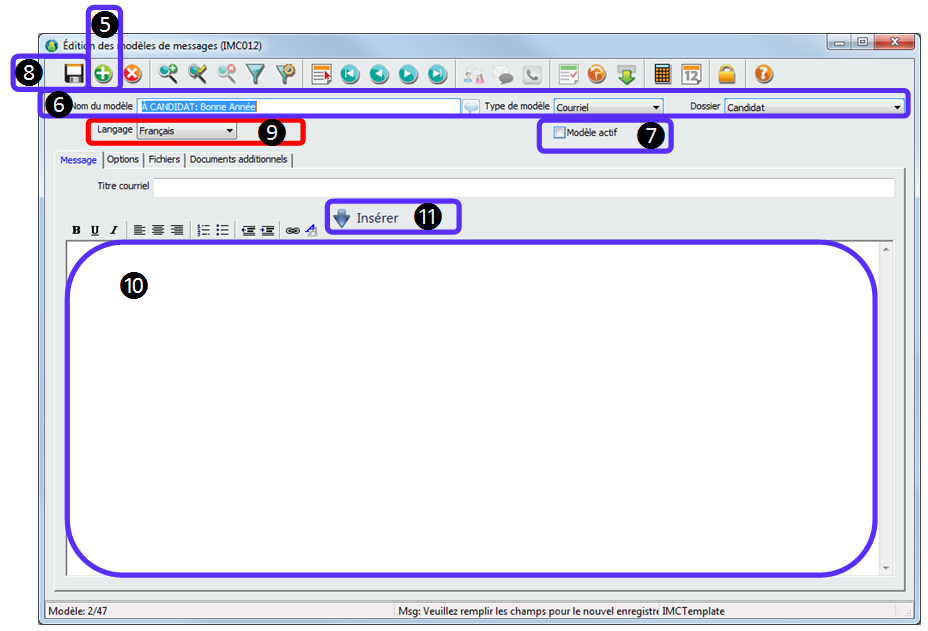
Task: Open help with the question mark icon
Action: click(x=763, y=74)
